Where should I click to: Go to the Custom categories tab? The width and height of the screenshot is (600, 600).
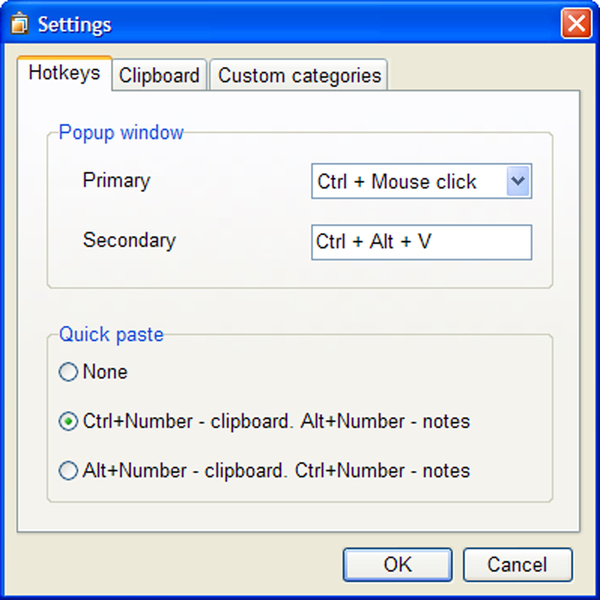pos(299,75)
